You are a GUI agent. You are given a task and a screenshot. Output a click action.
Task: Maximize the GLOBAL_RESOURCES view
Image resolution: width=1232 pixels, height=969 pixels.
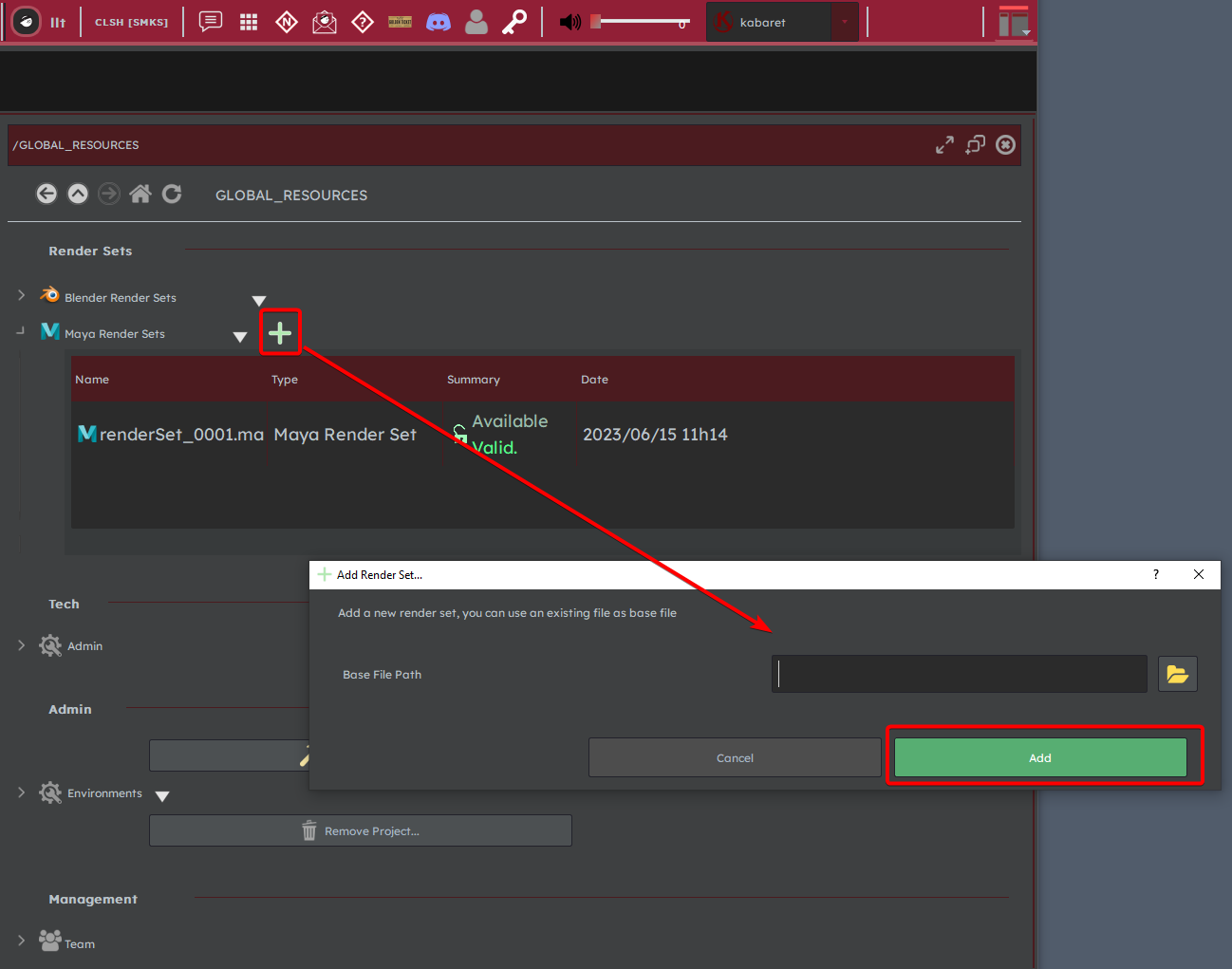tap(944, 144)
